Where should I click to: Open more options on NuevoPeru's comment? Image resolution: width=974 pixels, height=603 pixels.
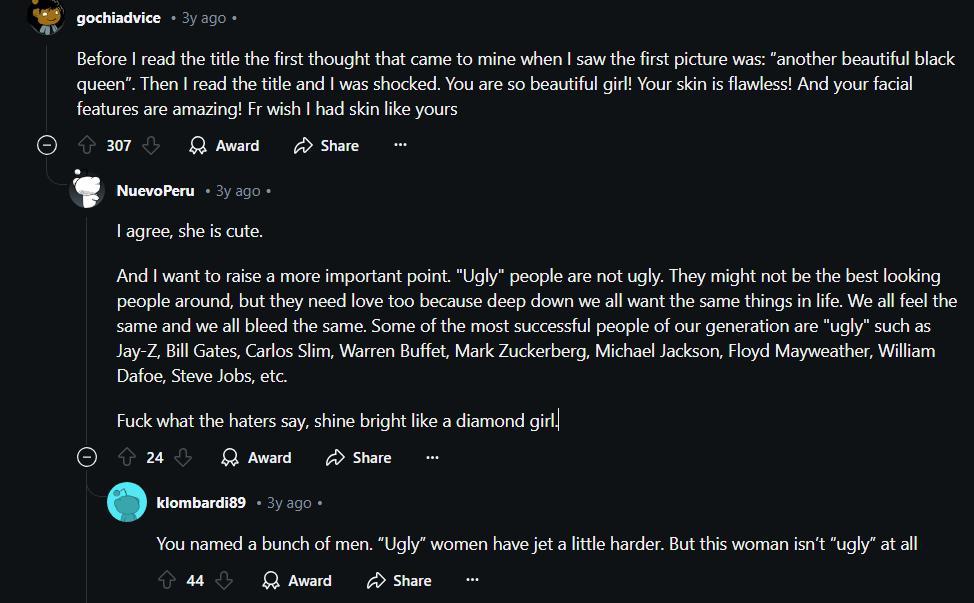click(432, 458)
